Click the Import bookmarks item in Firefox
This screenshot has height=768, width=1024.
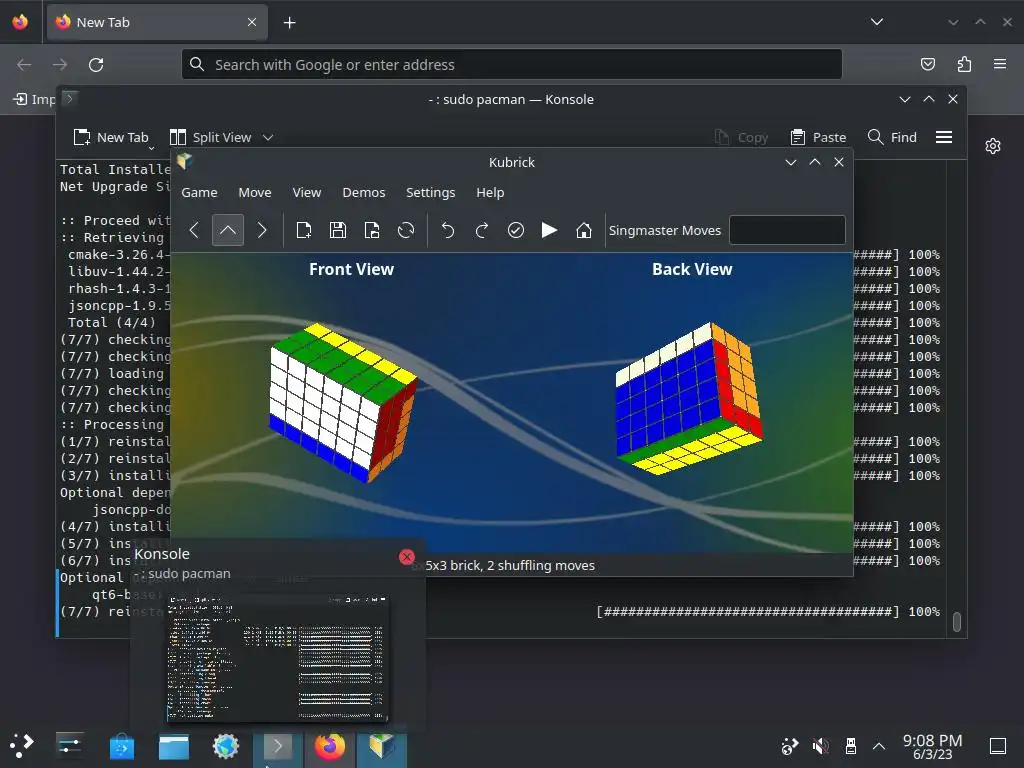click(34, 99)
